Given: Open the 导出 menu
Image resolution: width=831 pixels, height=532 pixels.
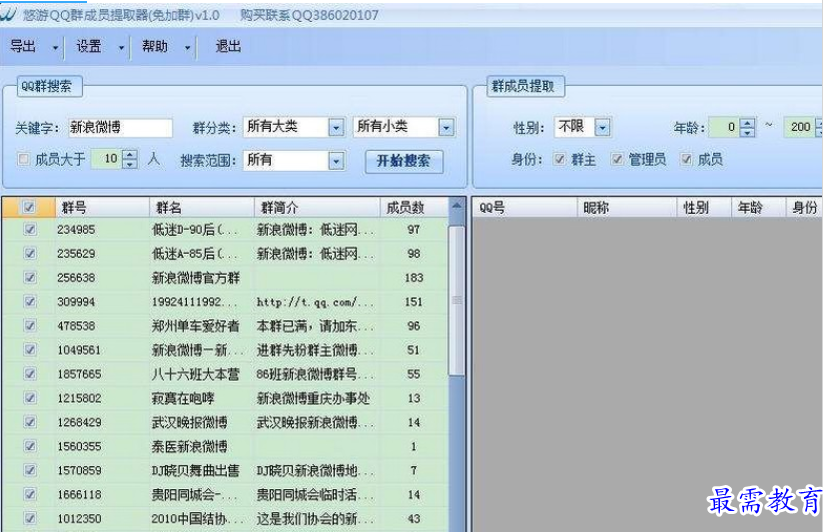Looking at the screenshot, I should (x=23, y=47).
